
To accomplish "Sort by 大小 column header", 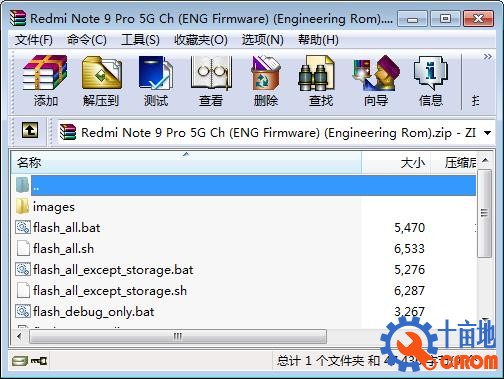I will tap(396, 163).
